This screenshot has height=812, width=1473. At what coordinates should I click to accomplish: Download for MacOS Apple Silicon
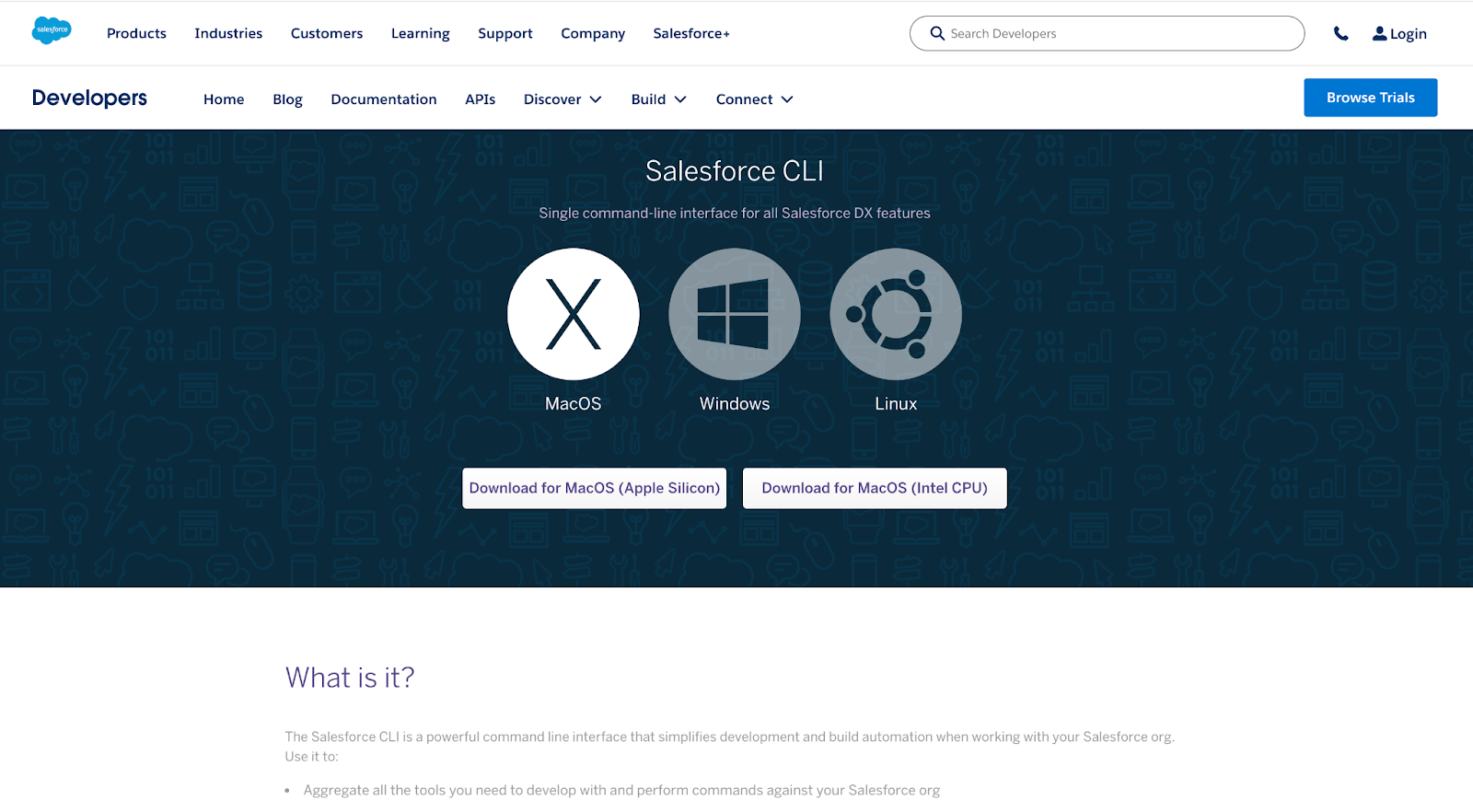(595, 488)
